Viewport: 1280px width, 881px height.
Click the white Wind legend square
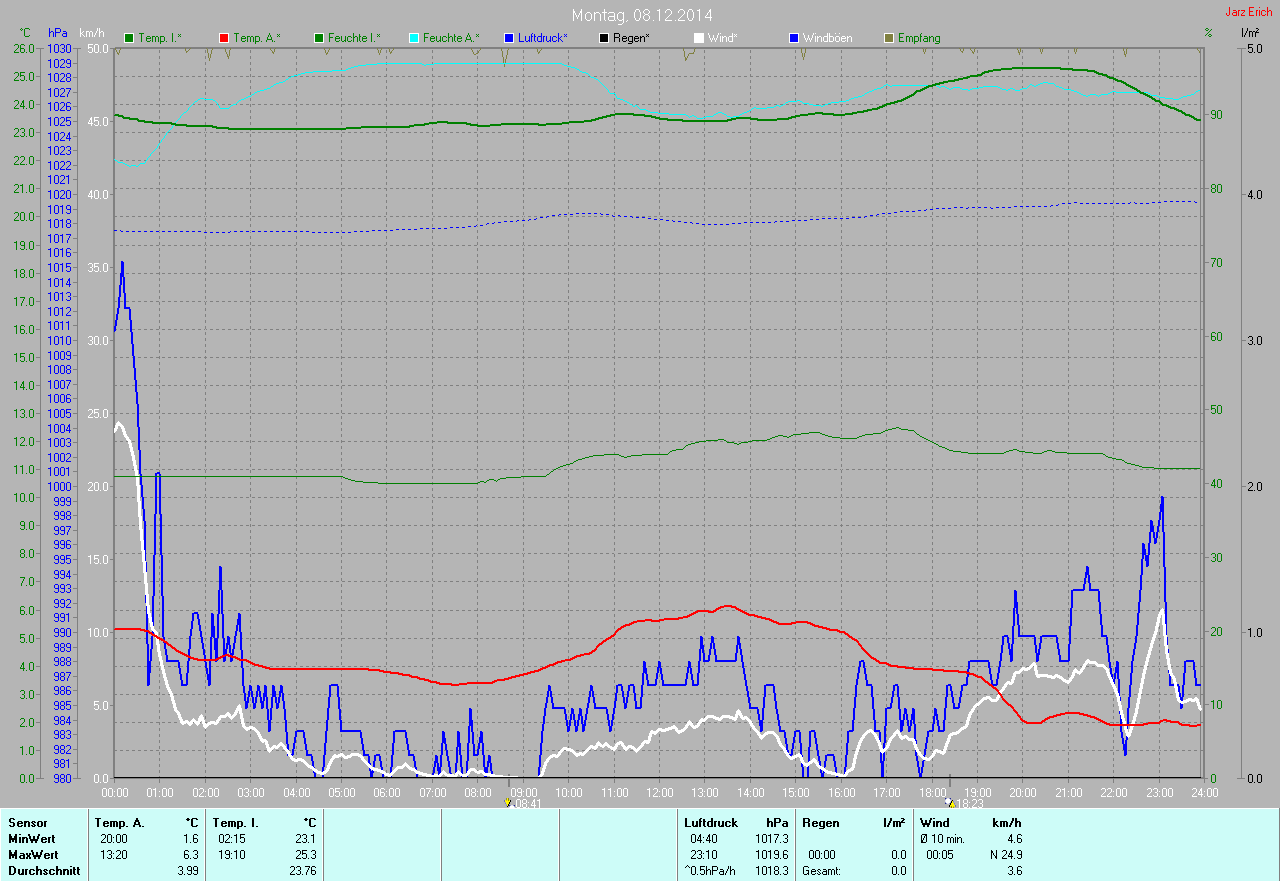click(x=699, y=38)
